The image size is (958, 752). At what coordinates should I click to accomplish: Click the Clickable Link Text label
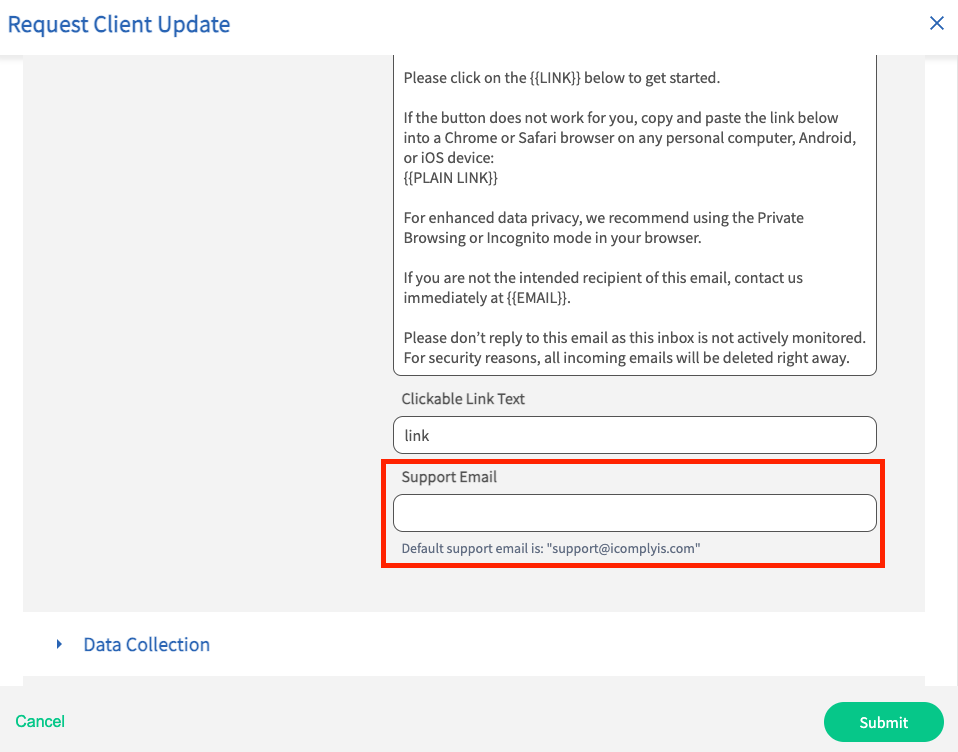click(x=463, y=398)
